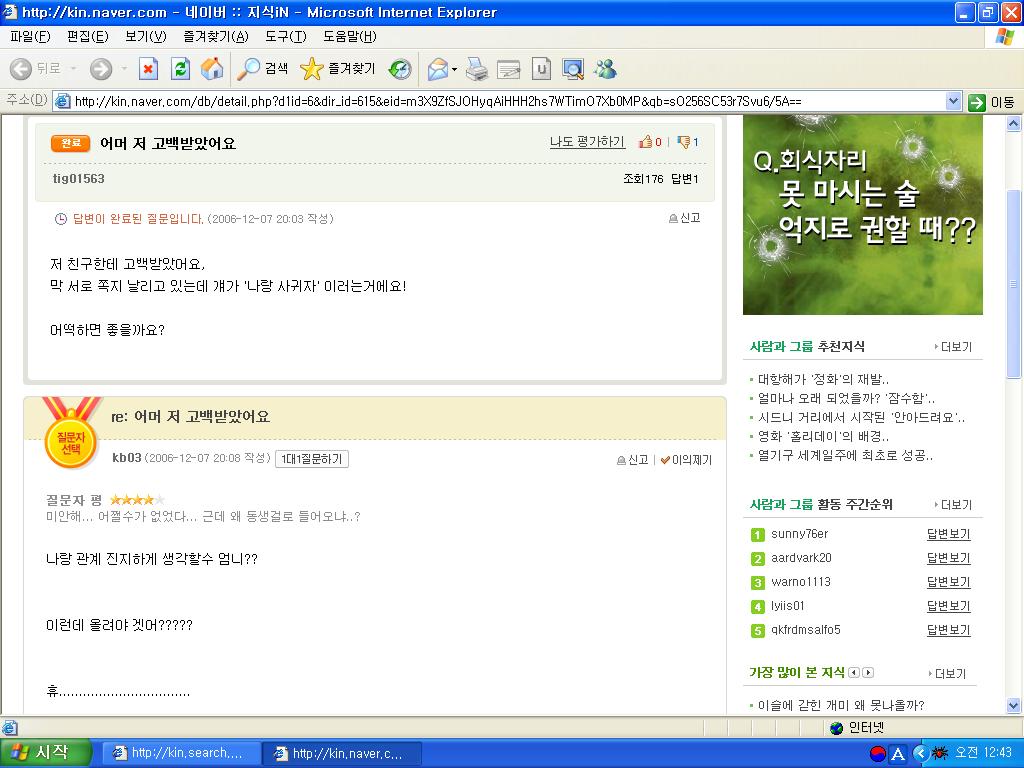The image size is (1024, 768).
Task: Open the Forward button history dropdown arrow
Action: pyautogui.click(x=124, y=69)
